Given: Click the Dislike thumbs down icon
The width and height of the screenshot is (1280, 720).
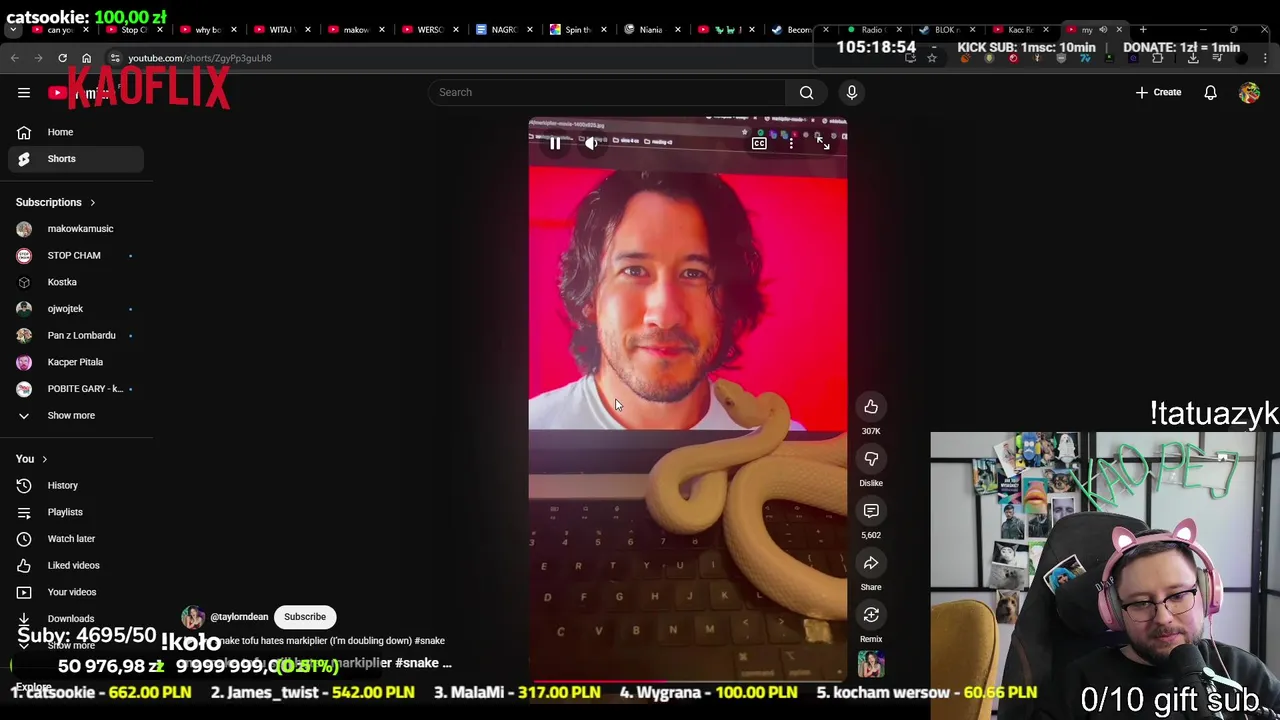Looking at the screenshot, I should point(871,458).
